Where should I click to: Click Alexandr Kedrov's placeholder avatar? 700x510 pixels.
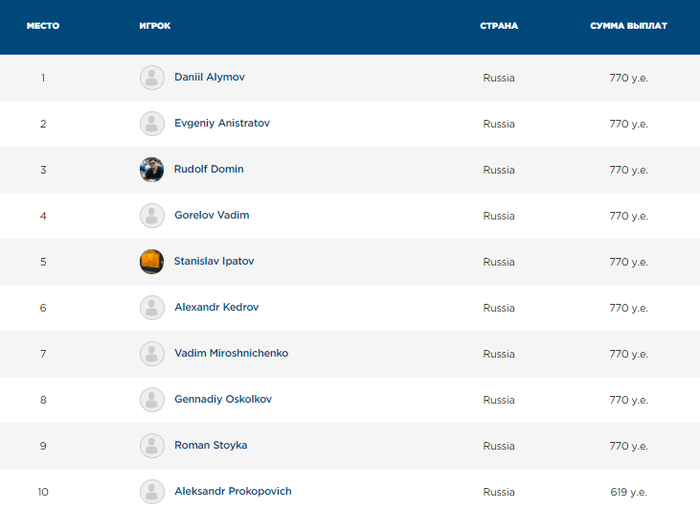[x=152, y=308]
